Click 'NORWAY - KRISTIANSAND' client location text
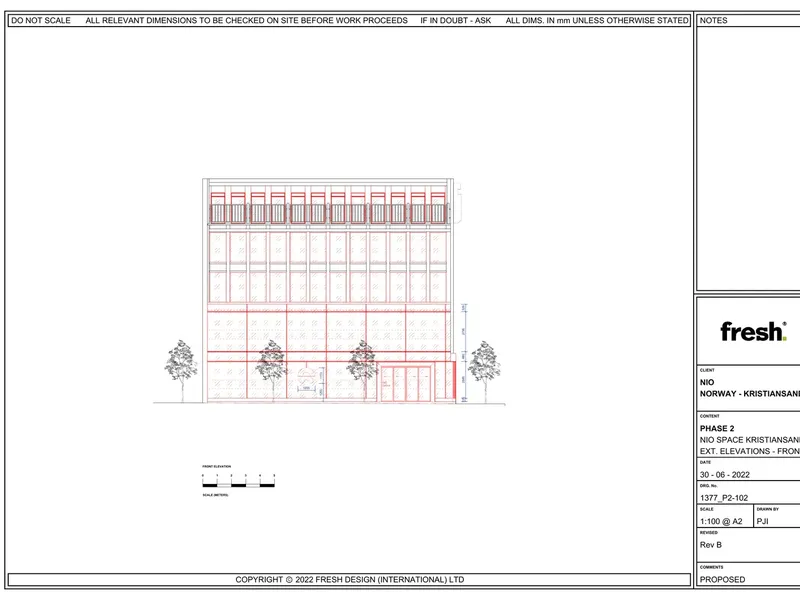 pyautogui.click(x=749, y=394)
